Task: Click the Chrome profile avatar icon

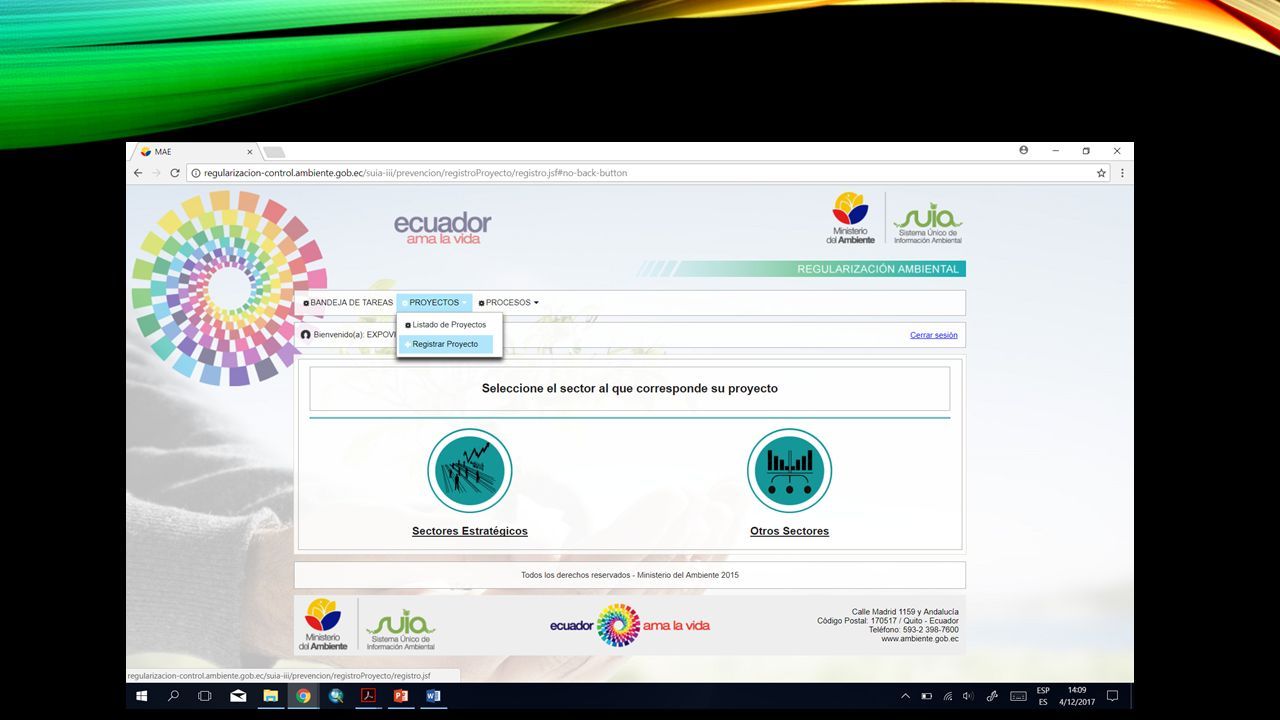Action: tap(1024, 151)
